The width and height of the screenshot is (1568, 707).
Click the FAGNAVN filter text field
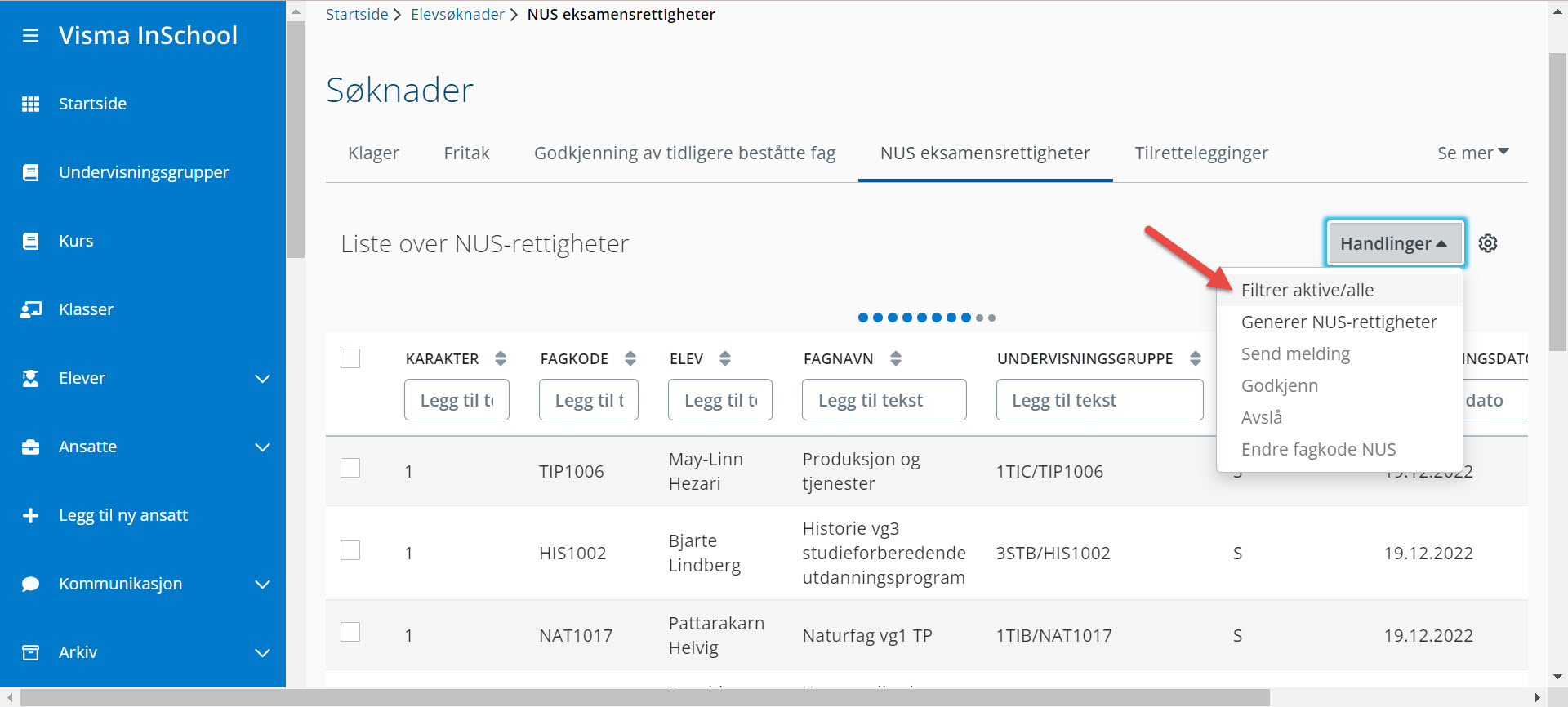884,400
